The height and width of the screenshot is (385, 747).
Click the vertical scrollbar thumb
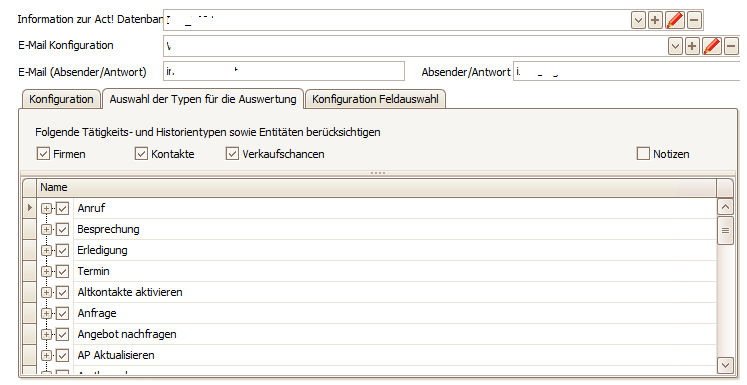[x=725, y=230]
